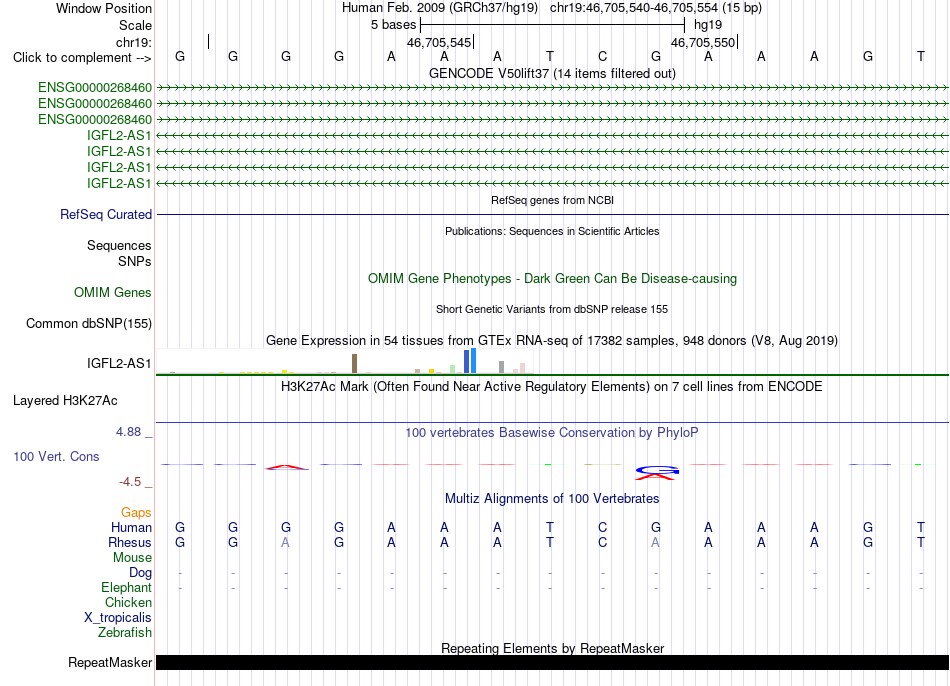
Task: Click the Zebrafish species label
Action: tap(125, 633)
